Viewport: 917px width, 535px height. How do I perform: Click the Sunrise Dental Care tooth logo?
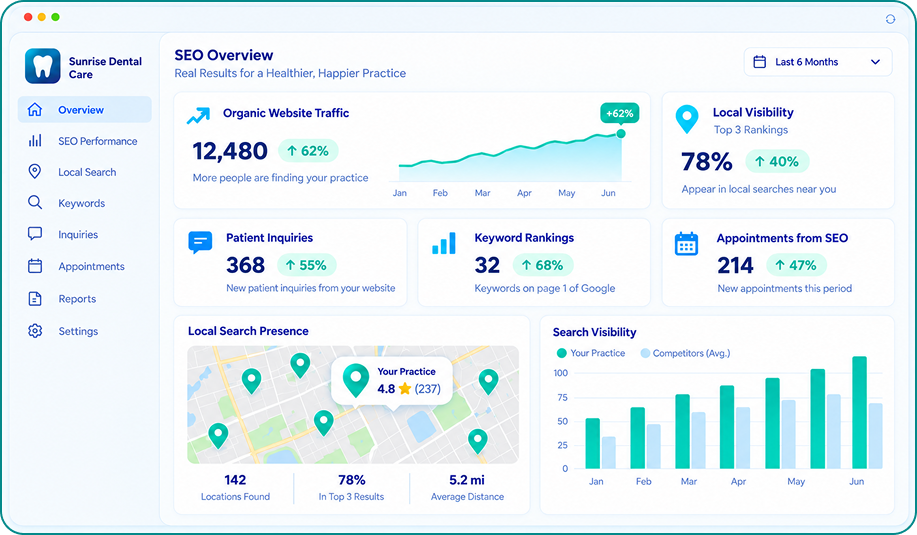(43, 66)
